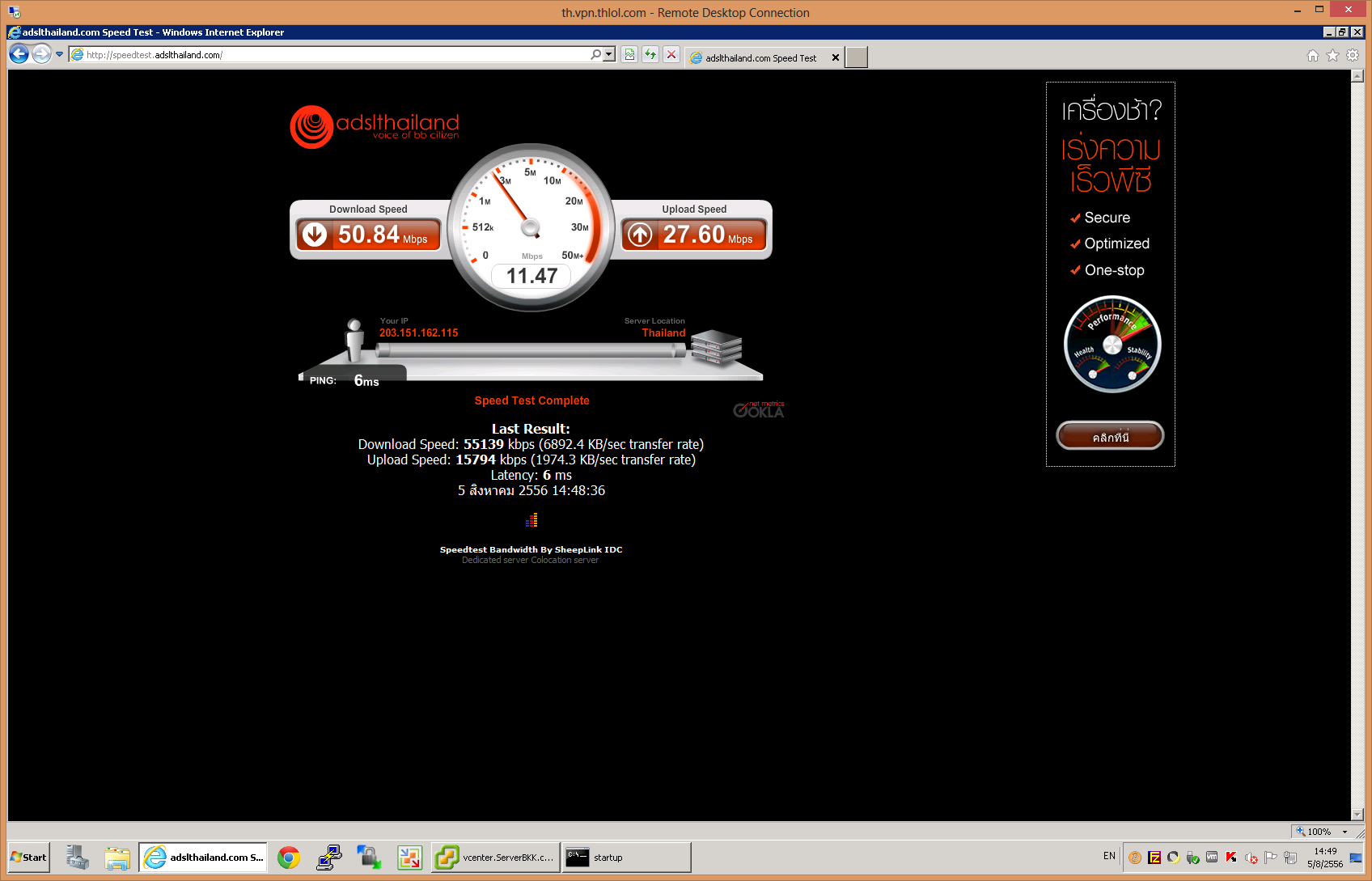Click the Thailand server location text

663,332
